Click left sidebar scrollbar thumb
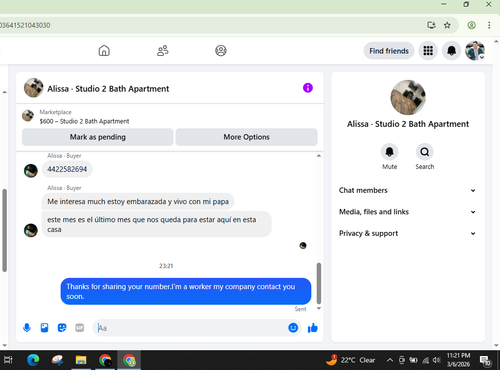Screen dimensions: 500x370 [x=4, y=230]
